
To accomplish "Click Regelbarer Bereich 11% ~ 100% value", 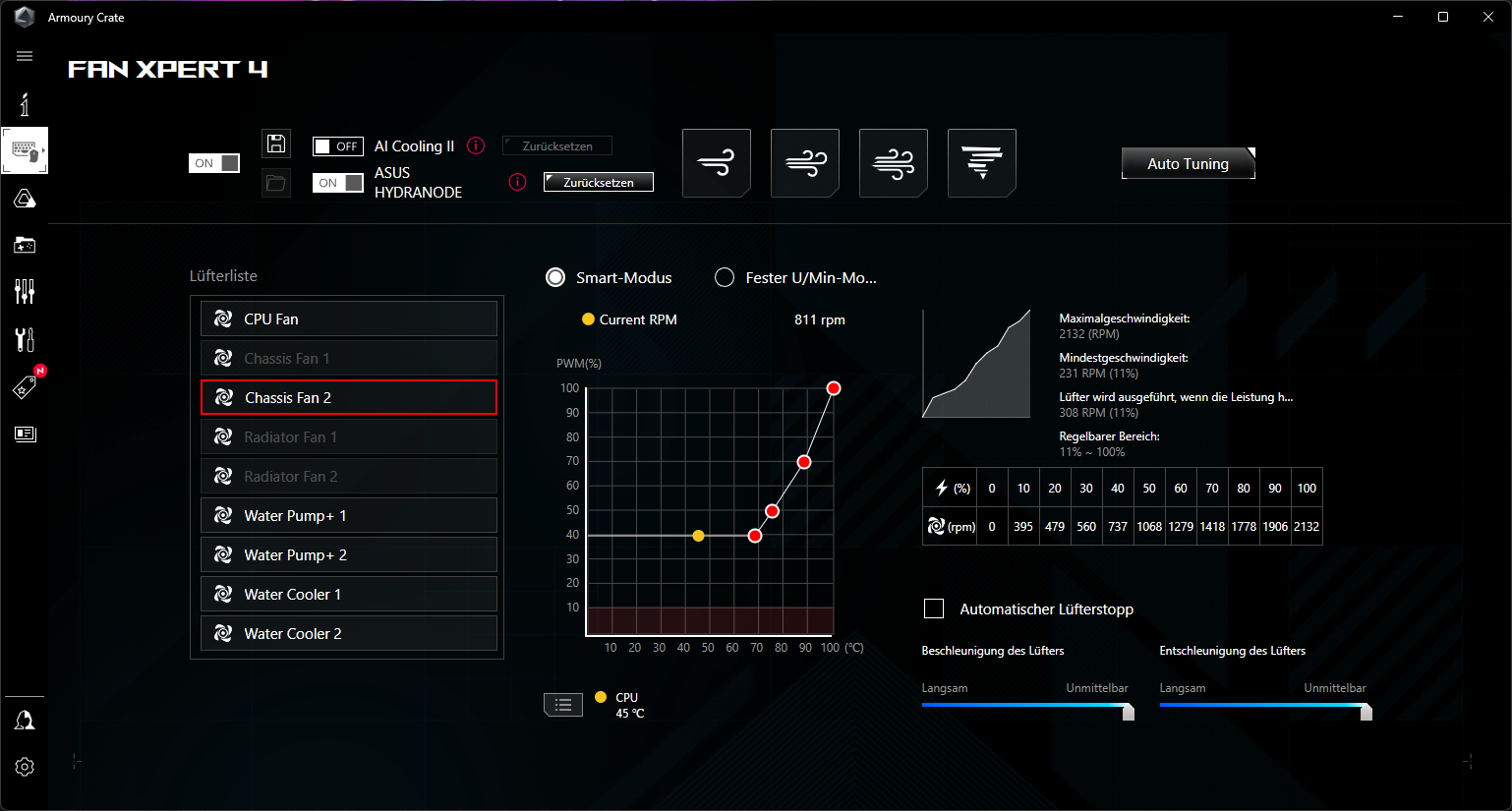I will [1092, 452].
